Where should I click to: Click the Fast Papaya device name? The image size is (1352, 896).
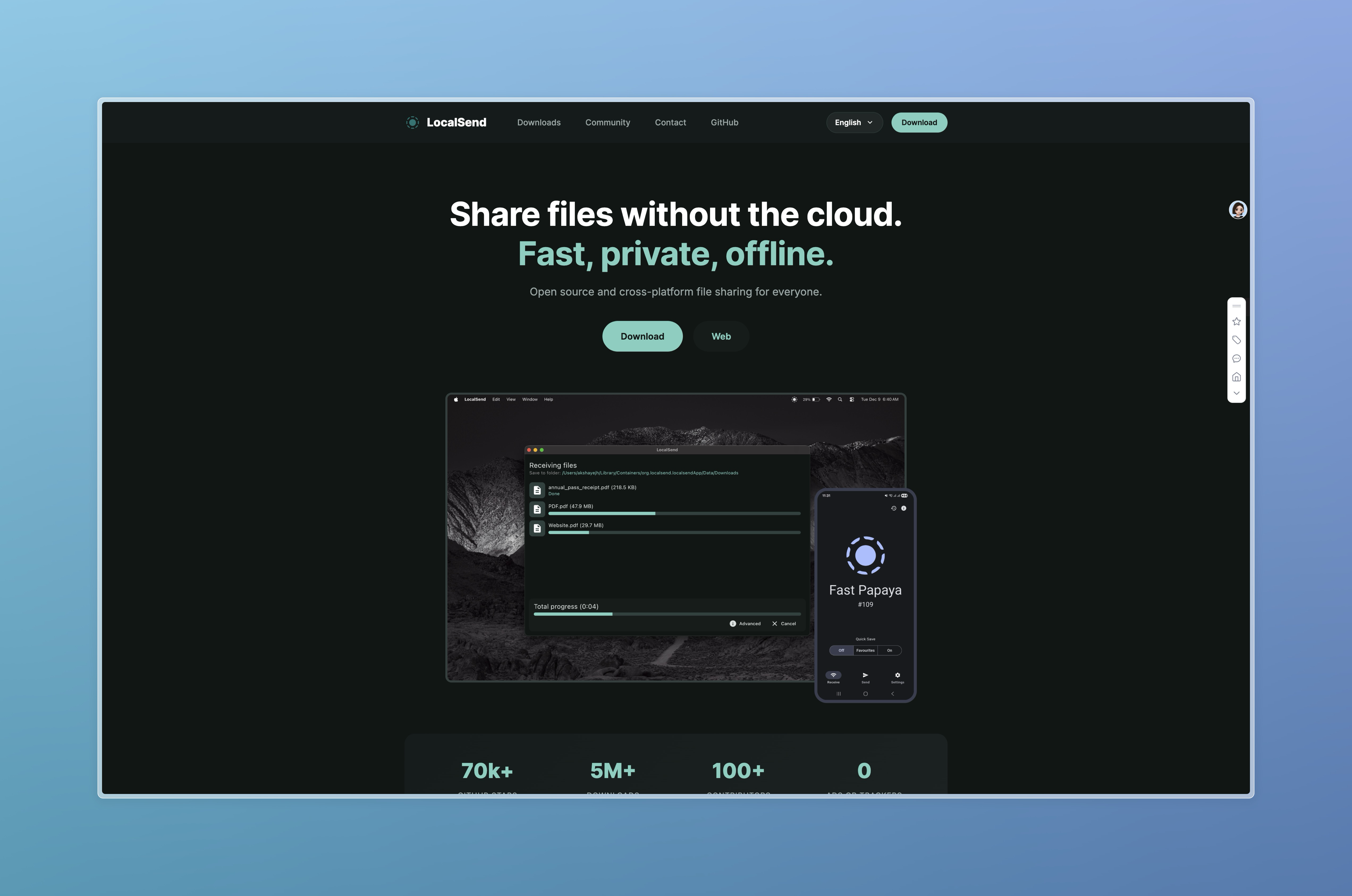tap(865, 590)
